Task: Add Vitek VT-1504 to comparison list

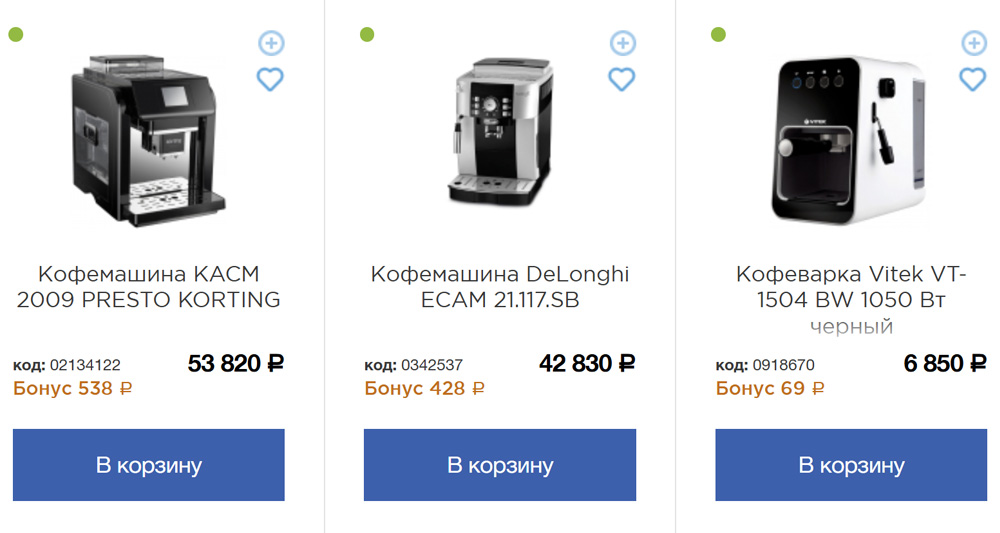Action: click(974, 43)
